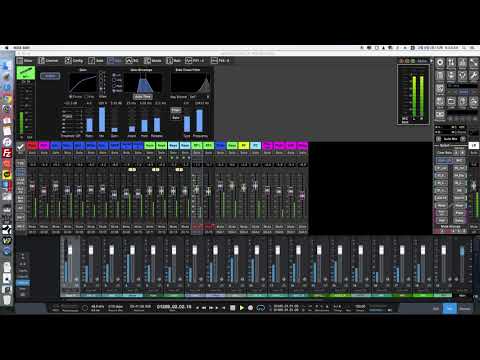Image resolution: width=480 pixels, height=360 pixels.
Task: Click the button right of the compressor icon
Action: point(50,76)
